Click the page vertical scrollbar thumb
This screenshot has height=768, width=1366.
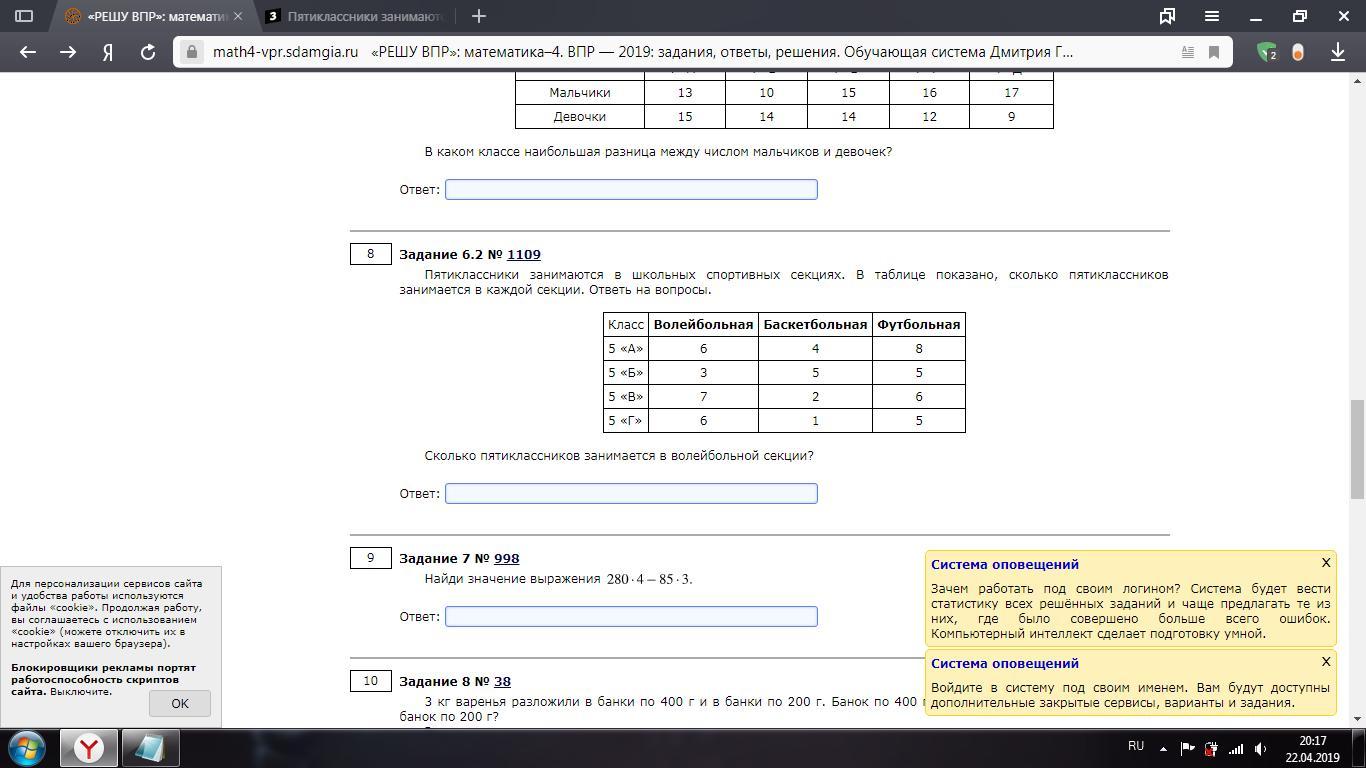[1357, 449]
